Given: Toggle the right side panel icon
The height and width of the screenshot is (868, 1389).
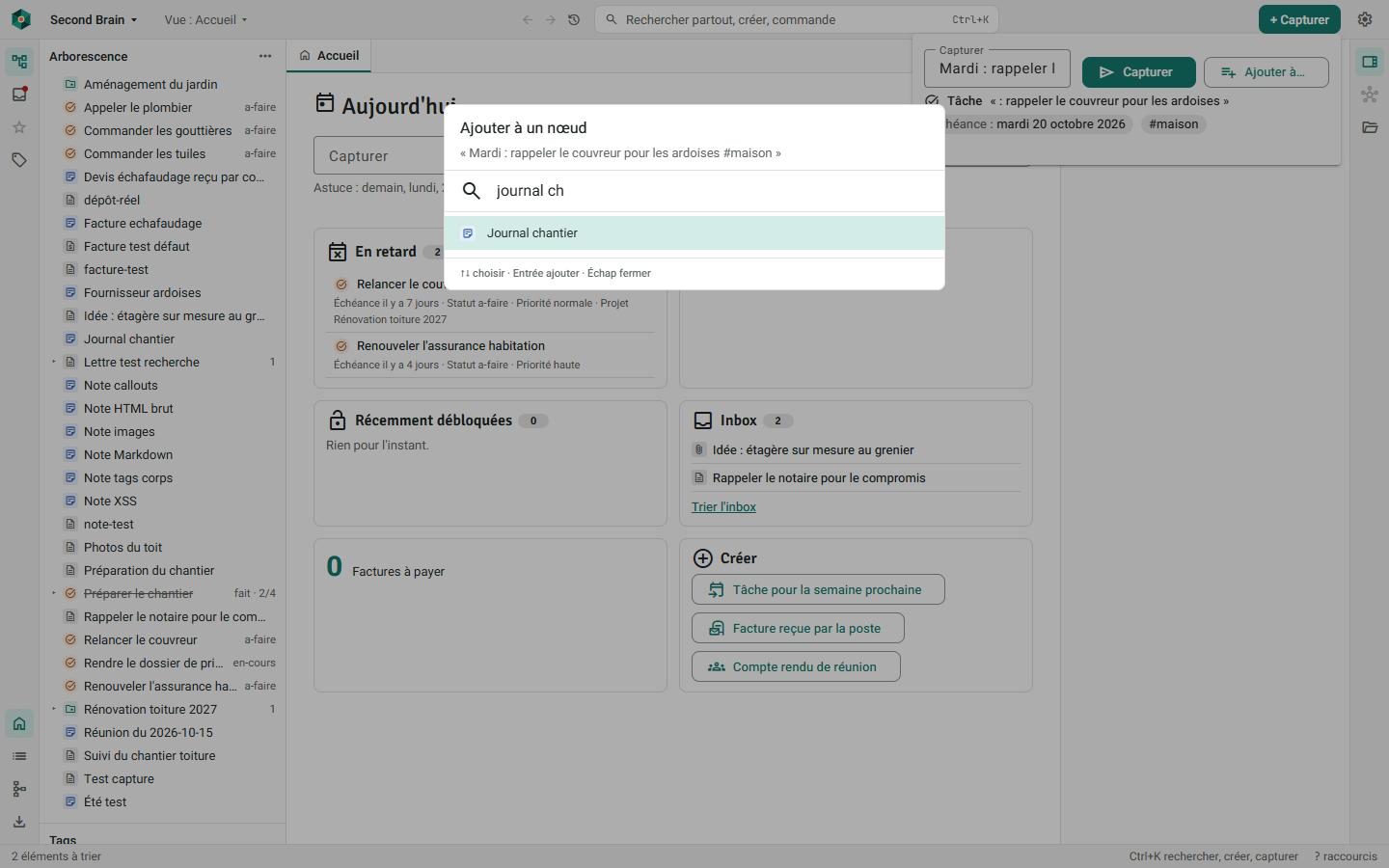Looking at the screenshot, I should (x=1370, y=62).
